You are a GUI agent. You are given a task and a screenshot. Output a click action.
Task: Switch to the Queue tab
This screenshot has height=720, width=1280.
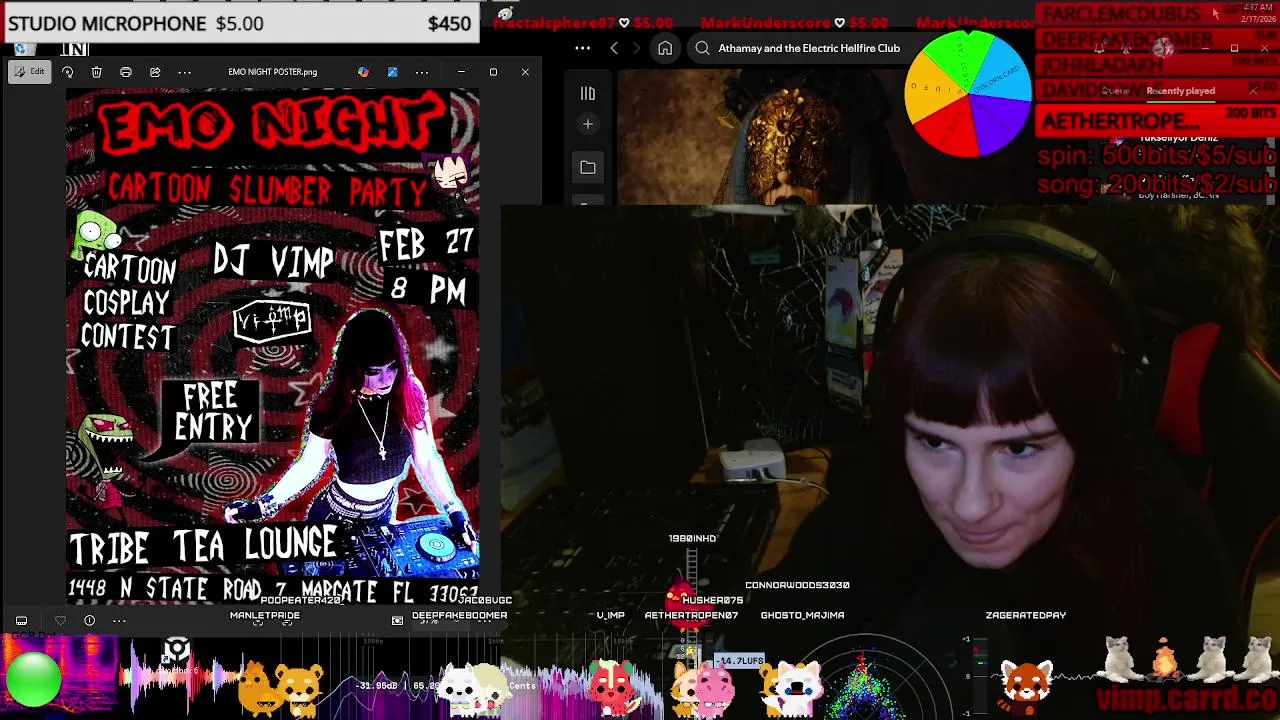click(x=1115, y=91)
